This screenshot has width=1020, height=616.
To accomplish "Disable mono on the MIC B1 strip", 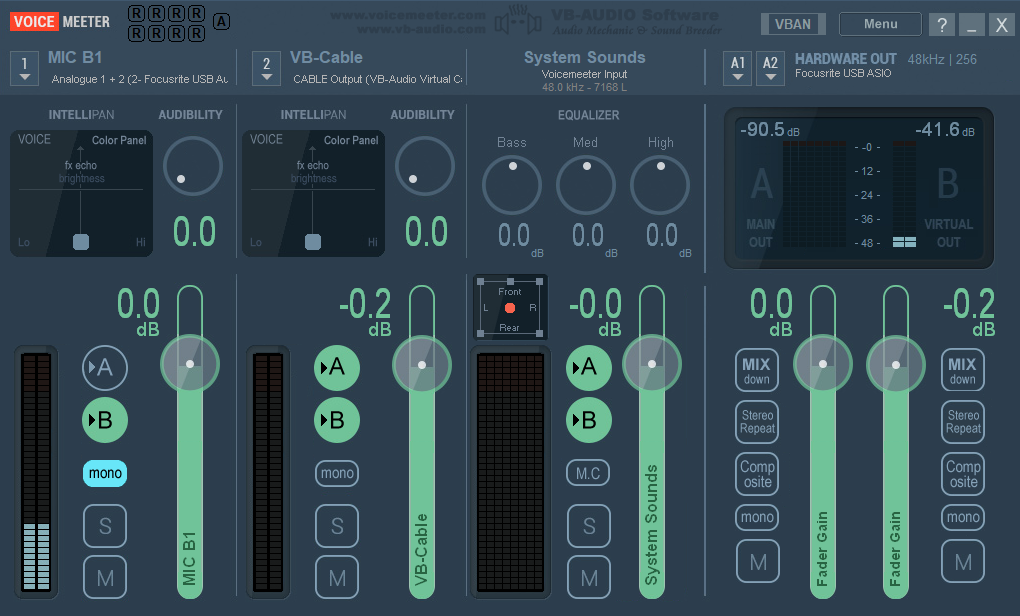I will (x=105, y=473).
